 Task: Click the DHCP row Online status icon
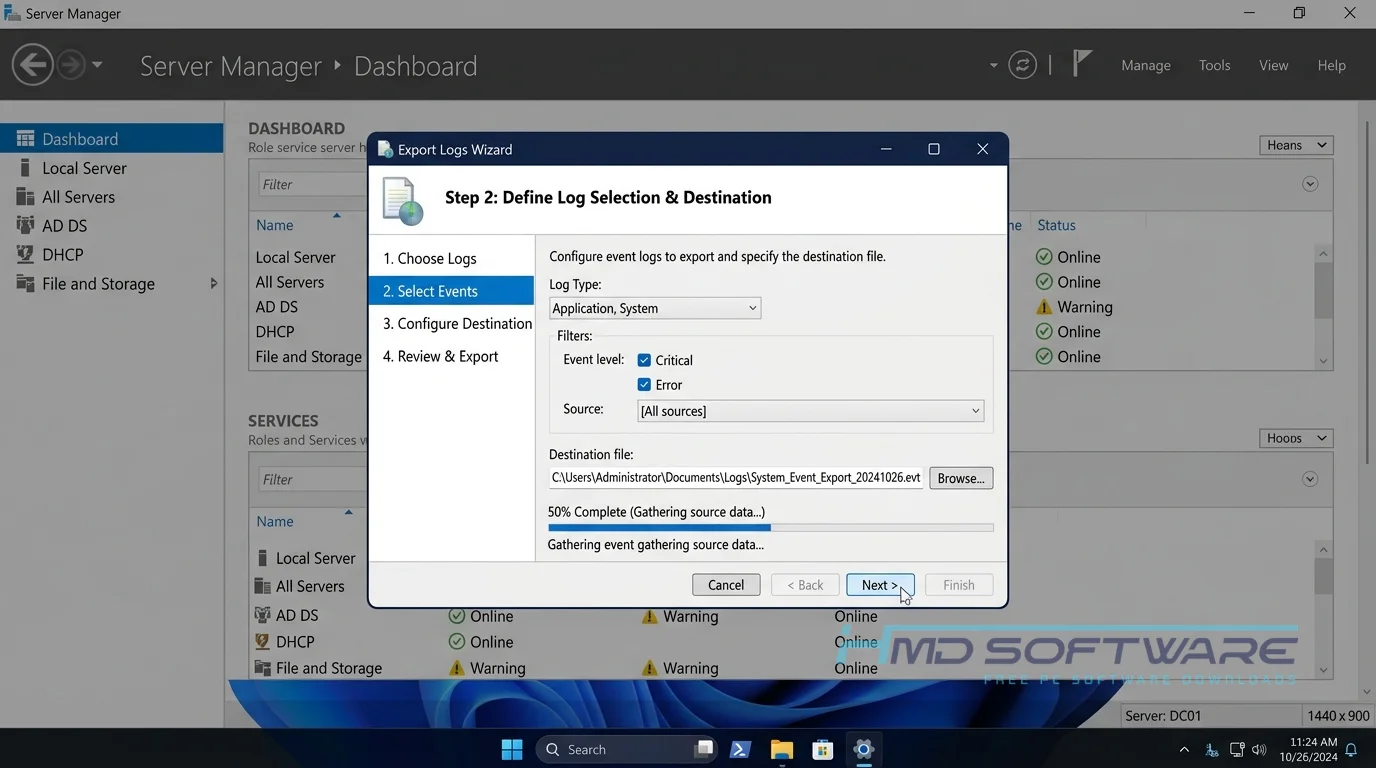pyautogui.click(x=457, y=642)
